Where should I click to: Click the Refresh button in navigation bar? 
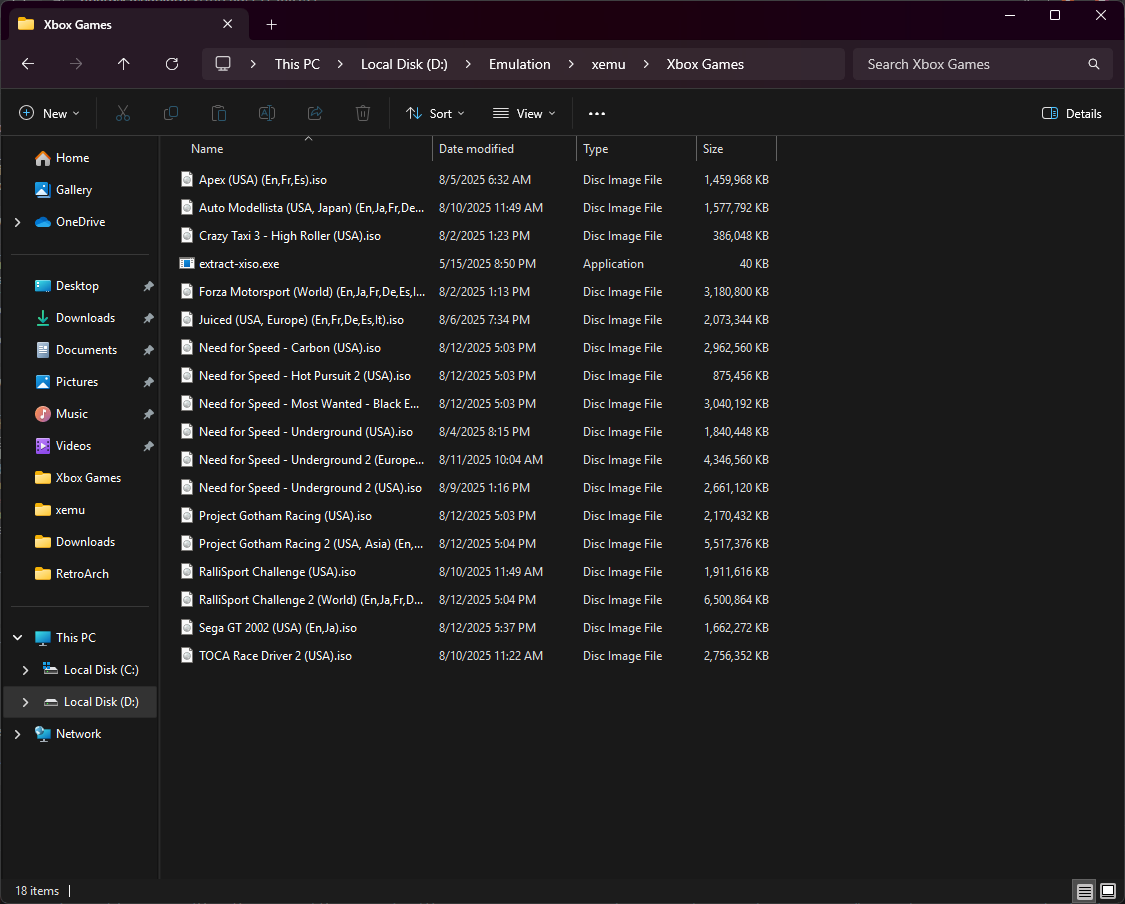coord(172,64)
